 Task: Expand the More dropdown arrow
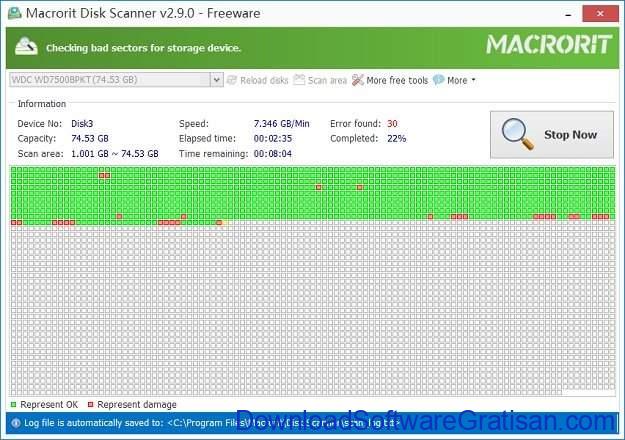[474, 80]
